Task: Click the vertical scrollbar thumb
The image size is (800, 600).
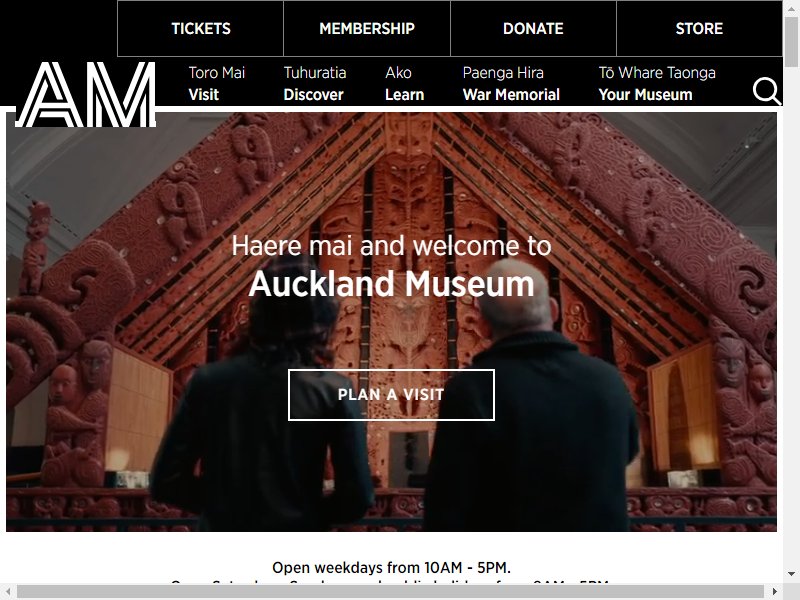Action: [x=791, y=42]
